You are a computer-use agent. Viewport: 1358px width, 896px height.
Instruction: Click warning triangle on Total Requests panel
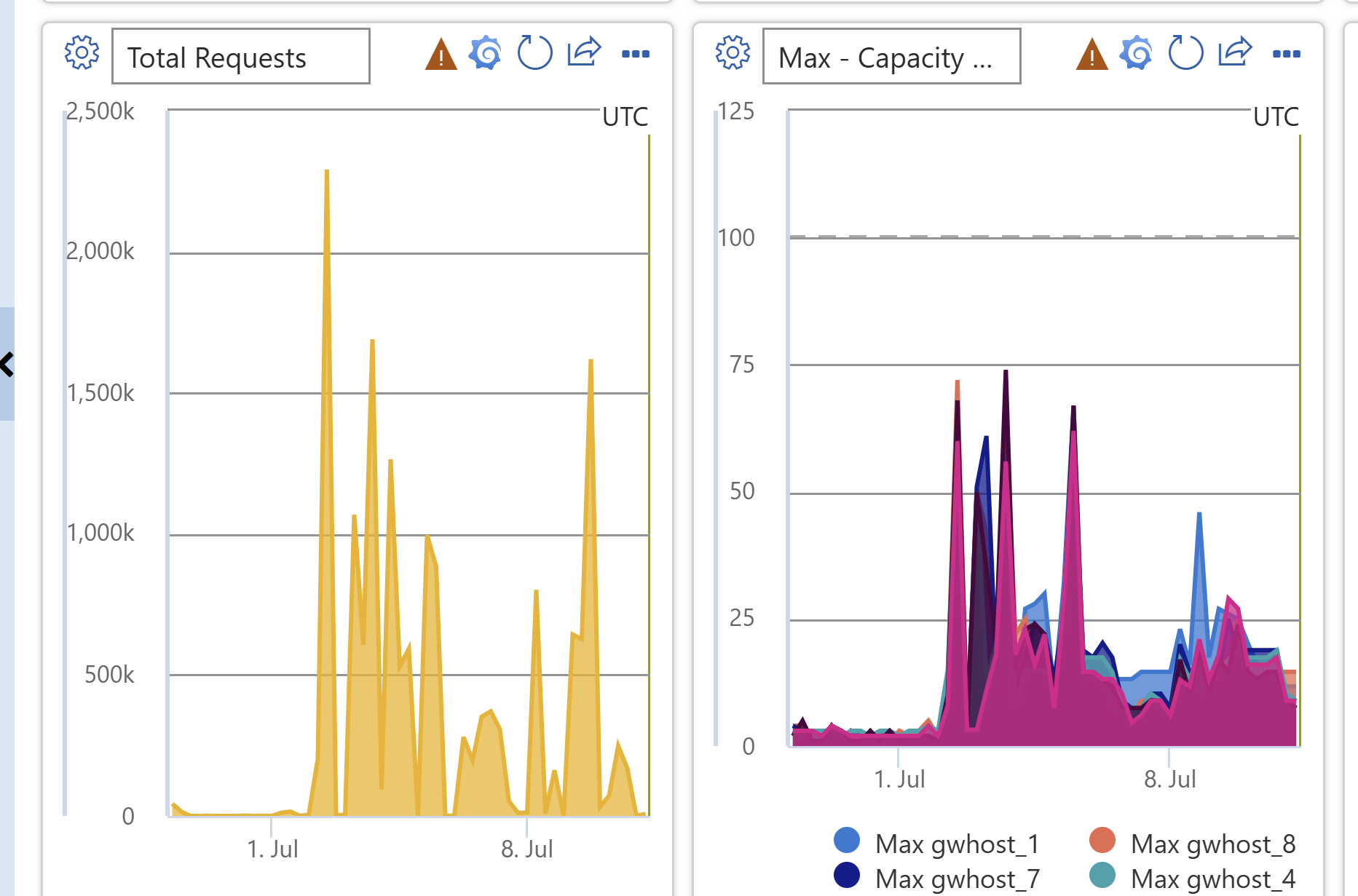[x=441, y=55]
